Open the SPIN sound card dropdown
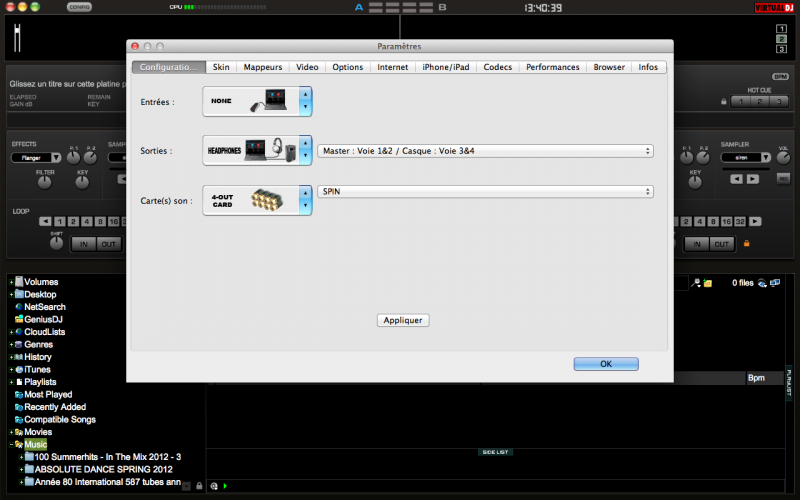The image size is (800, 500). [486, 191]
